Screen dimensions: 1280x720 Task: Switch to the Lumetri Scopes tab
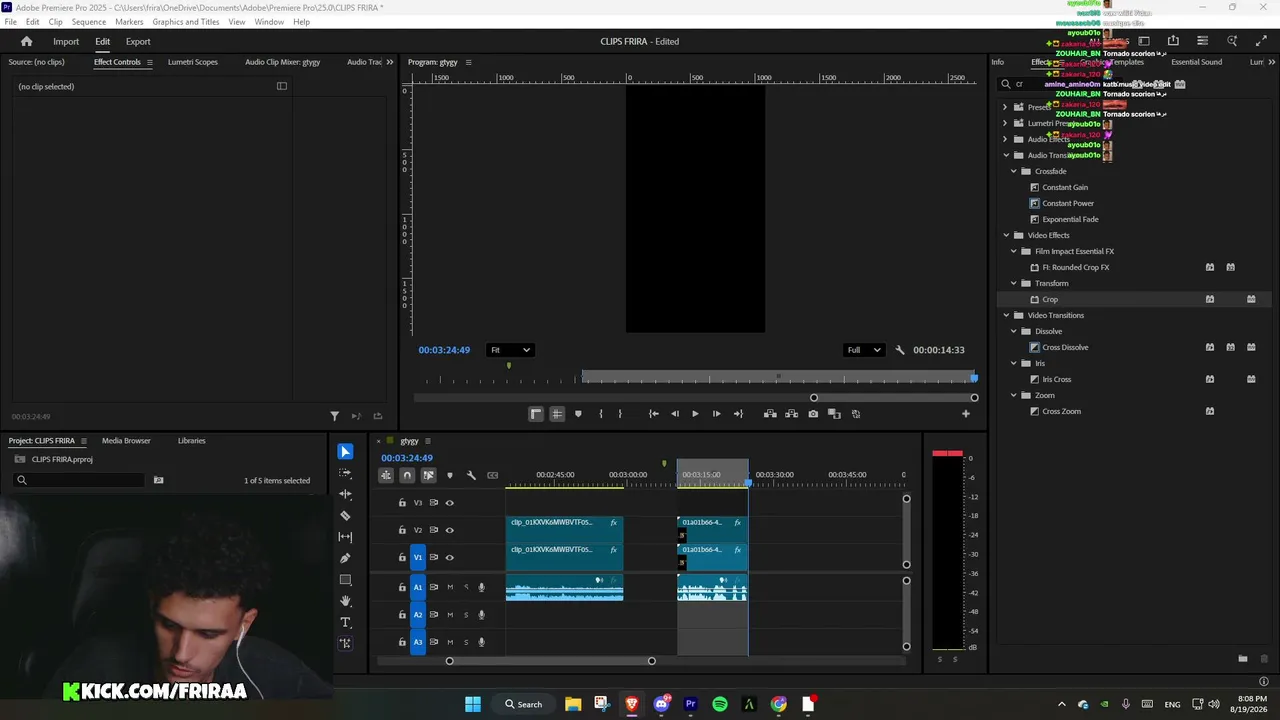[x=193, y=62]
